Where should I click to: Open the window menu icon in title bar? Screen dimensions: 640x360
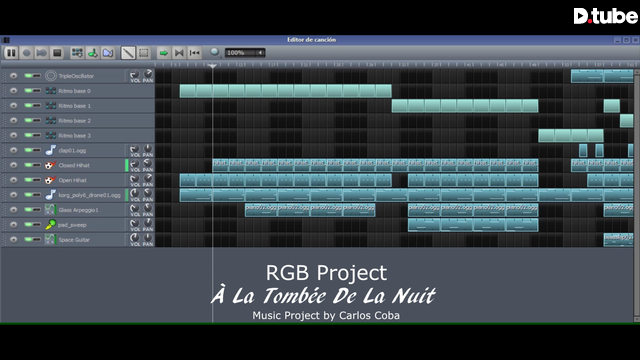pyautogui.click(x=6, y=40)
